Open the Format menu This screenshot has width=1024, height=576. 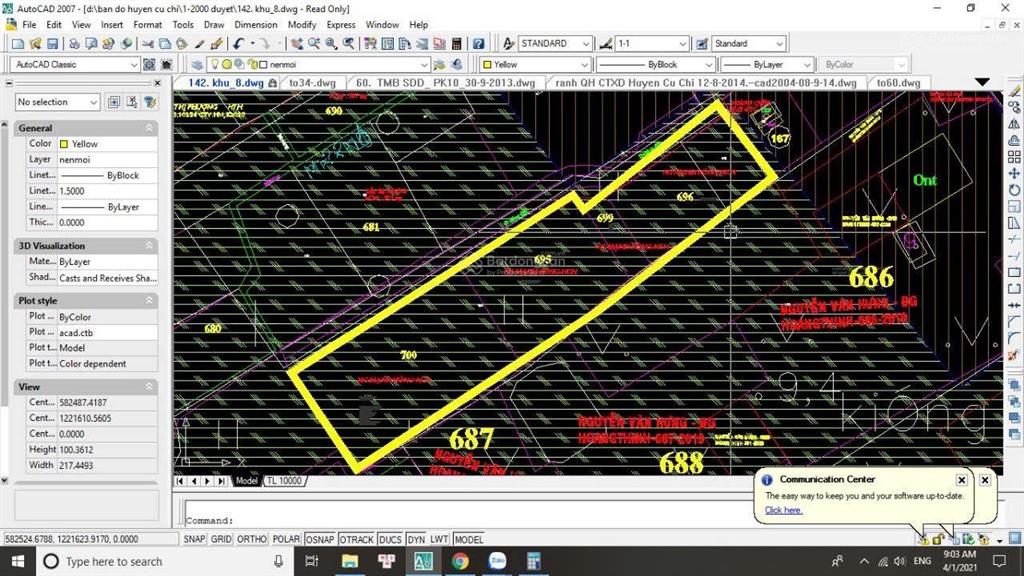point(148,25)
